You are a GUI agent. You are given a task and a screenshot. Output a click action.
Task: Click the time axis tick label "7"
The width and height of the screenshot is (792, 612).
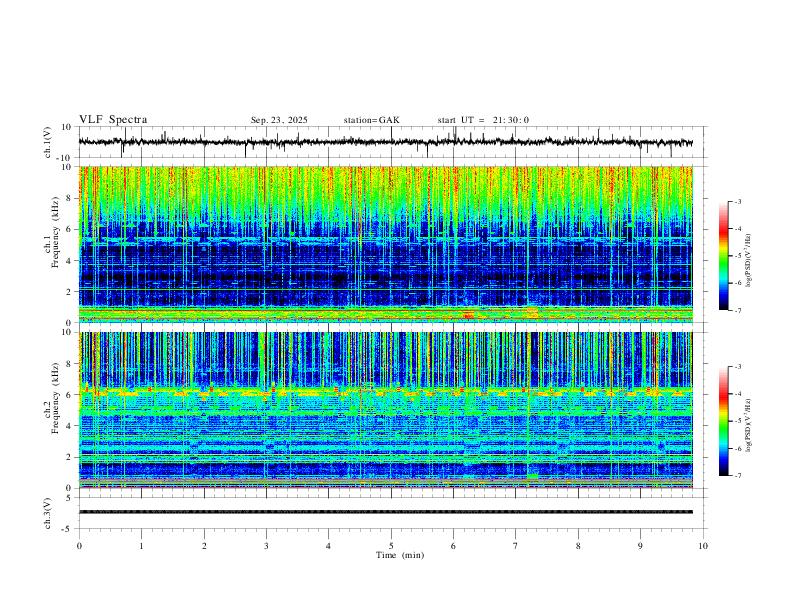[516, 546]
